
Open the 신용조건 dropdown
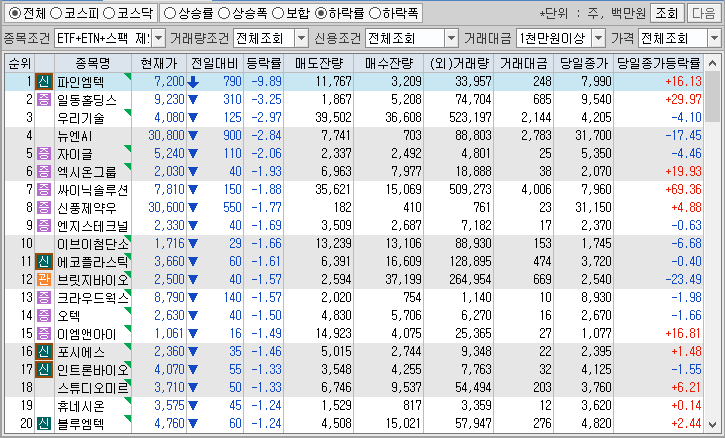click(x=451, y=38)
